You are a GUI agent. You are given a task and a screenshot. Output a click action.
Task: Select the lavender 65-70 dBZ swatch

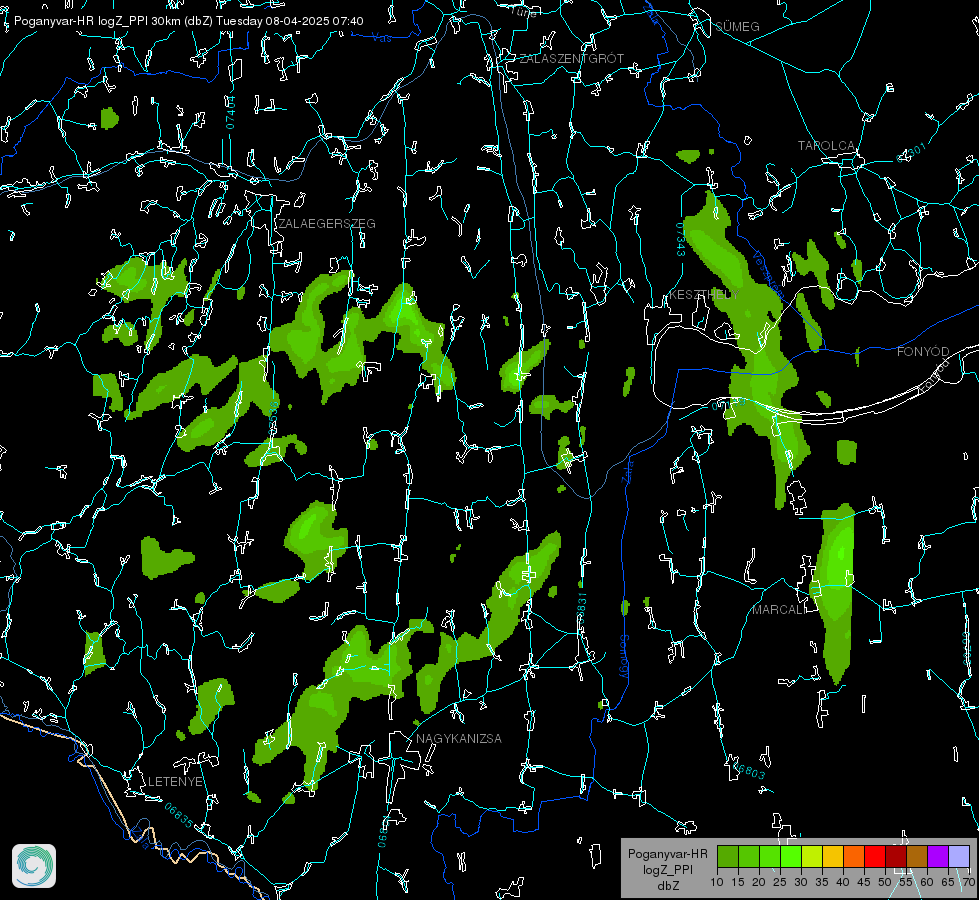(x=959, y=856)
